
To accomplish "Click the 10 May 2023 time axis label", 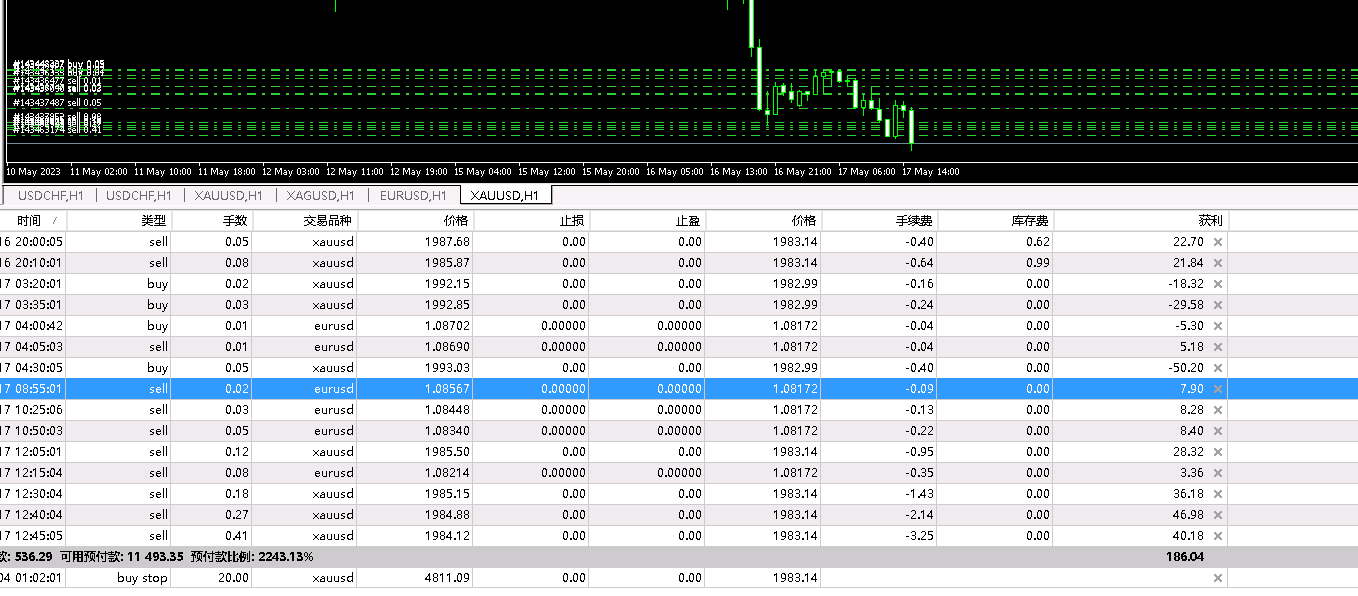I will [33, 172].
